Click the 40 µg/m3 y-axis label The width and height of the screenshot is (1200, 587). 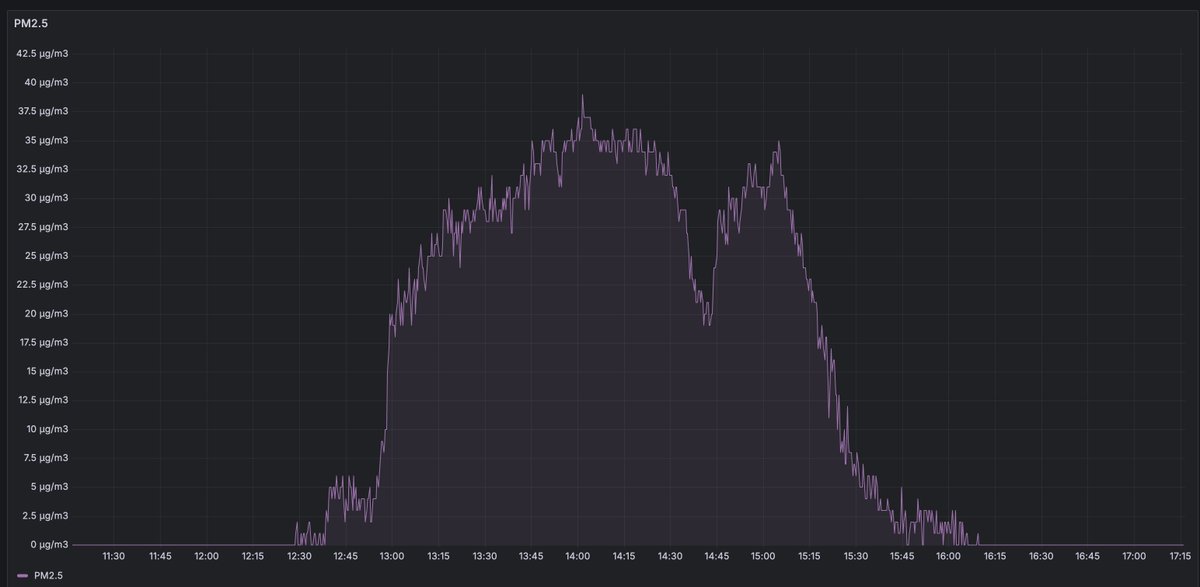(x=47, y=82)
